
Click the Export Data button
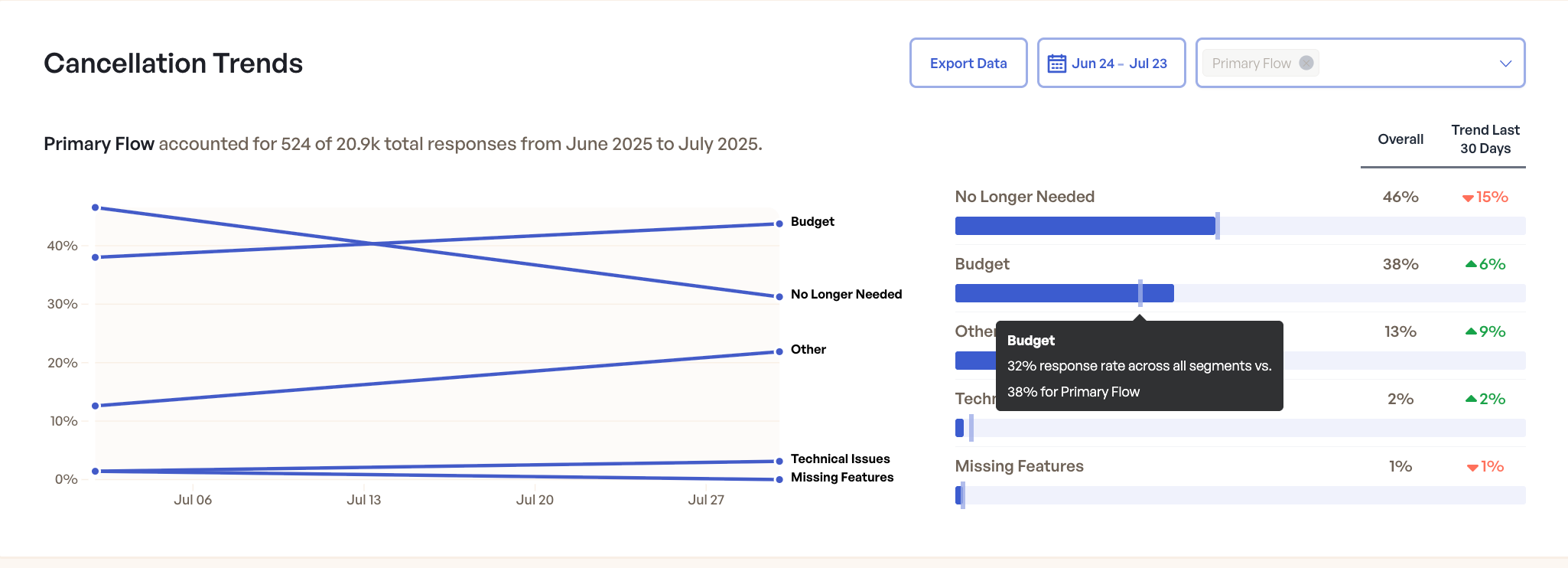click(x=968, y=64)
